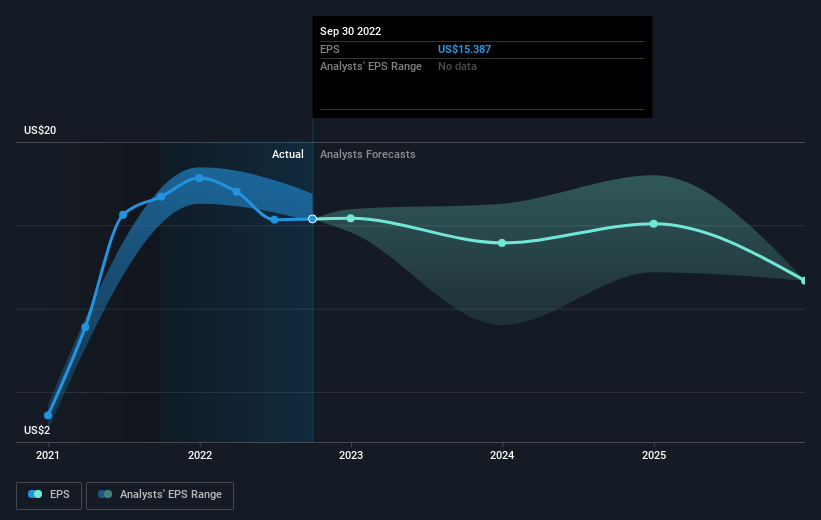Viewport: 821px width, 520px height.
Task: Select the EPS point just after 2022 peak
Action: click(x=237, y=192)
